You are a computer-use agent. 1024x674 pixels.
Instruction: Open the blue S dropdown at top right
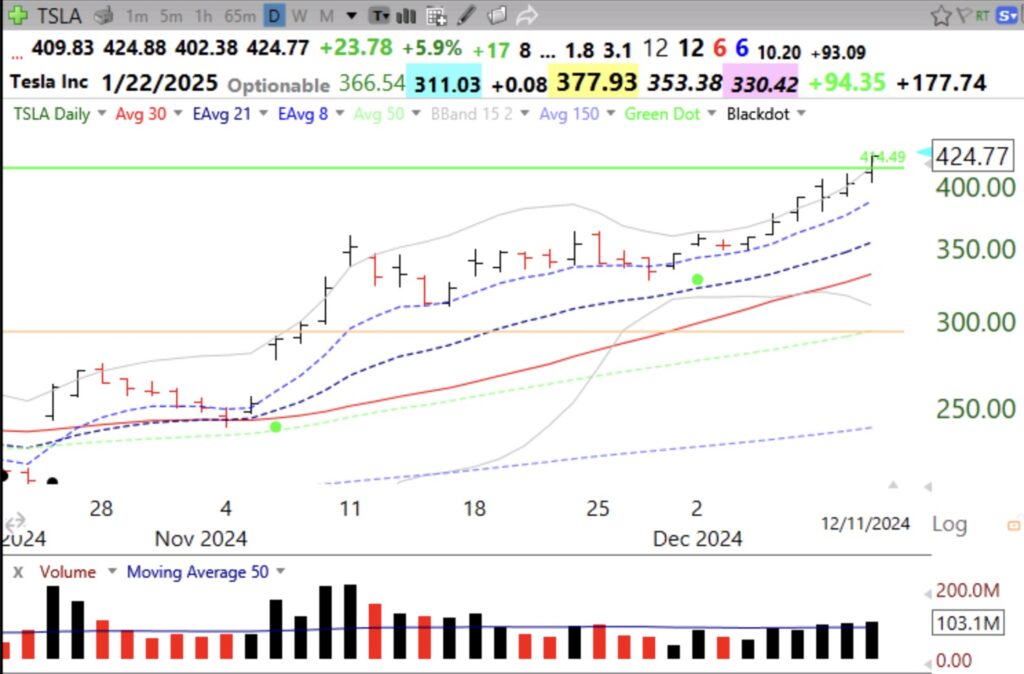tap(1008, 15)
